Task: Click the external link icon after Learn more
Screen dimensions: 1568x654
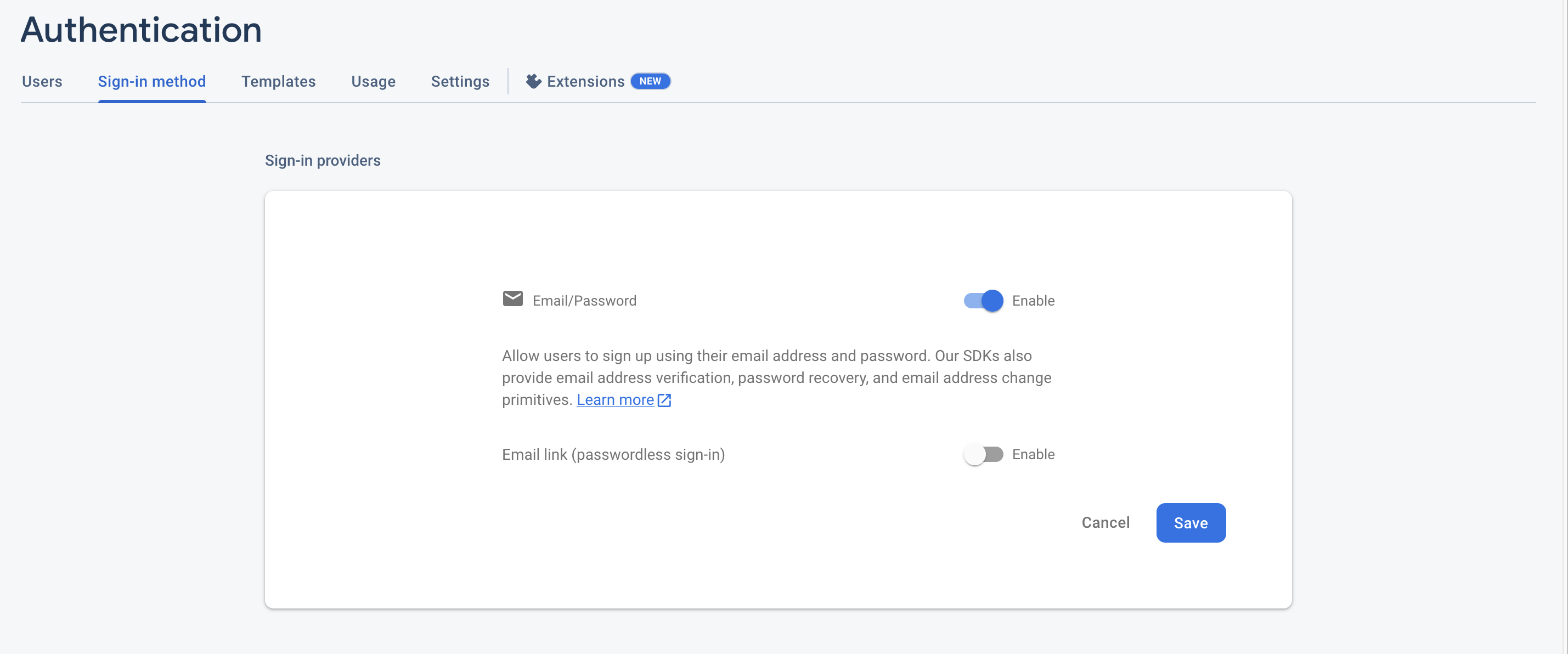Action: (x=664, y=400)
